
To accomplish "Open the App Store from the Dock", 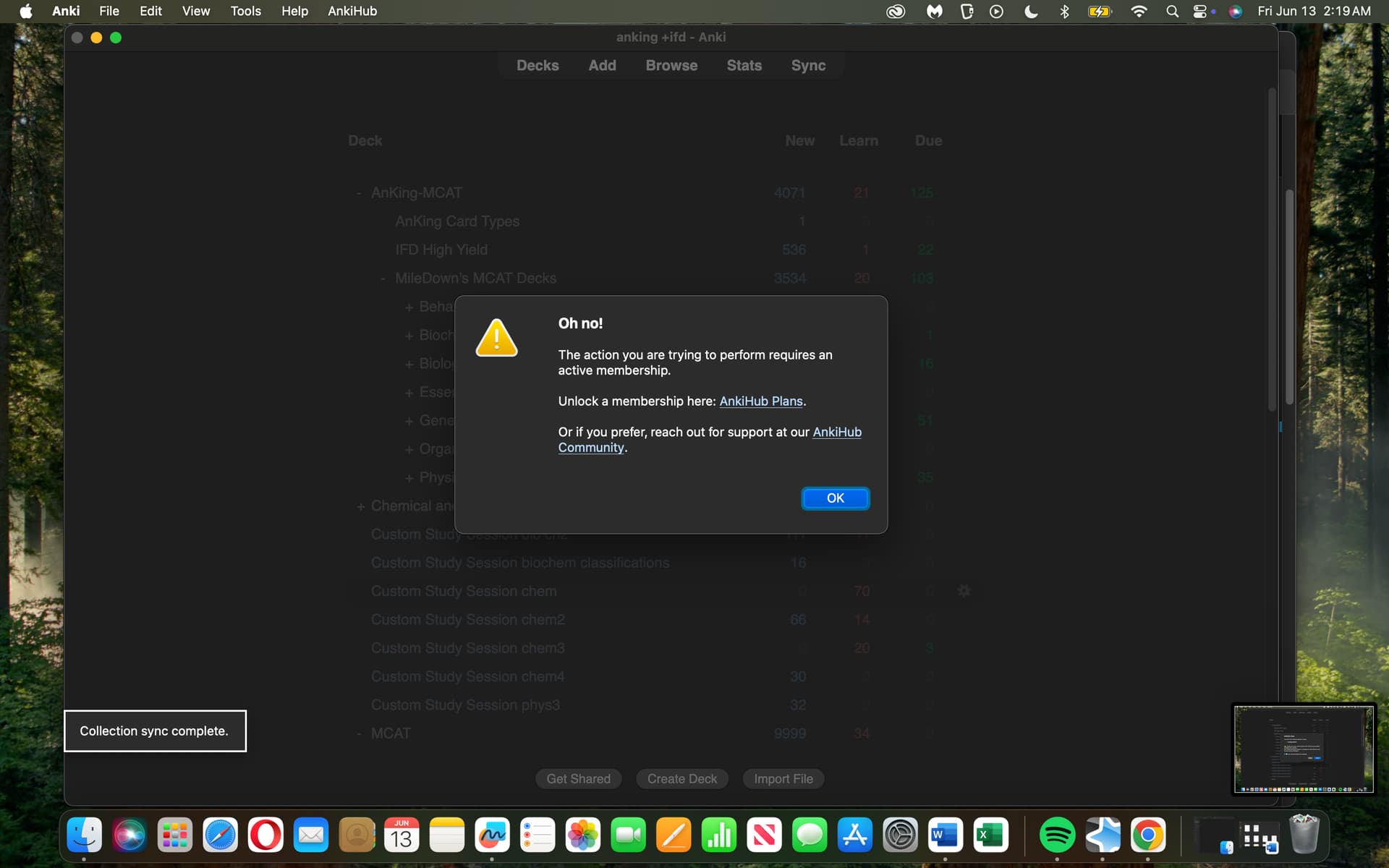I will tap(854, 835).
